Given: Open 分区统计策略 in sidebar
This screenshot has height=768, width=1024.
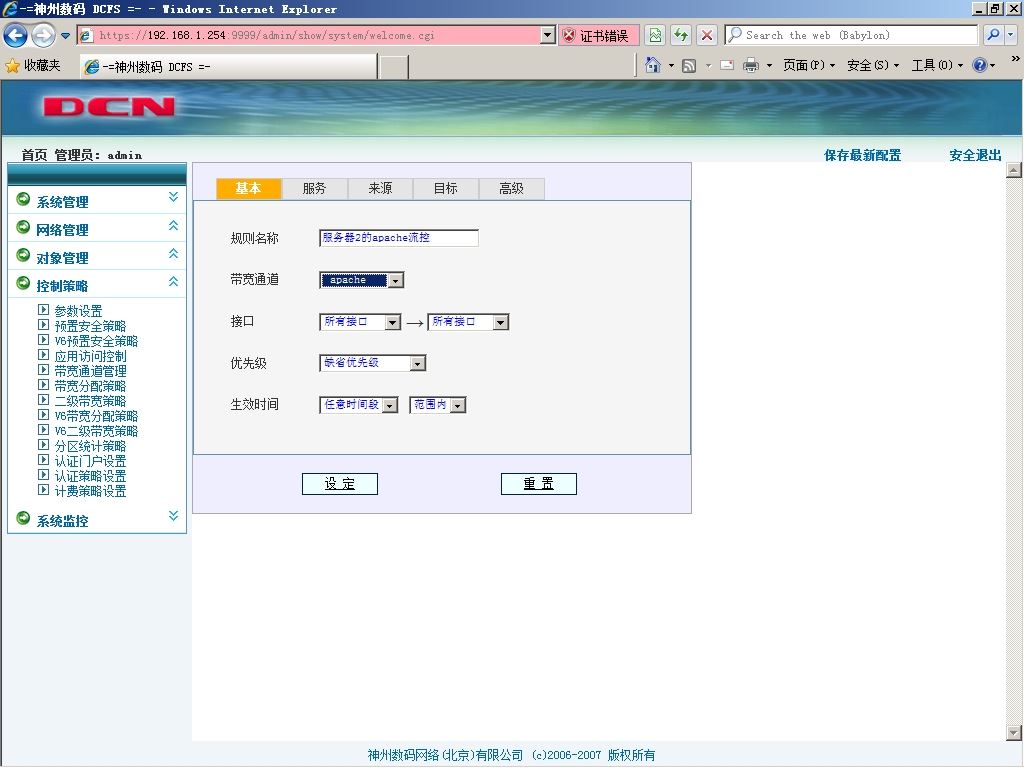Looking at the screenshot, I should [x=90, y=446].
